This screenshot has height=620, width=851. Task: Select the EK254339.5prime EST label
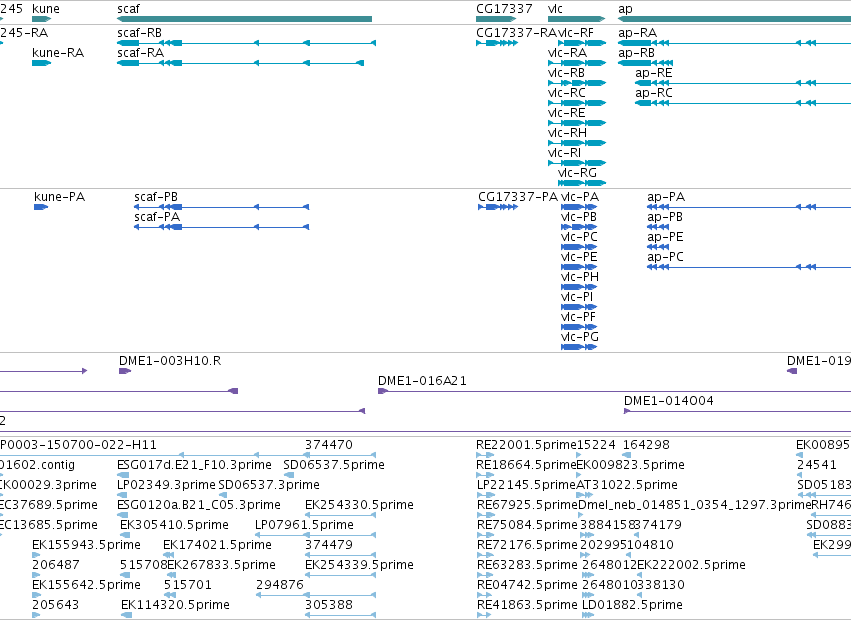point(359,565)
